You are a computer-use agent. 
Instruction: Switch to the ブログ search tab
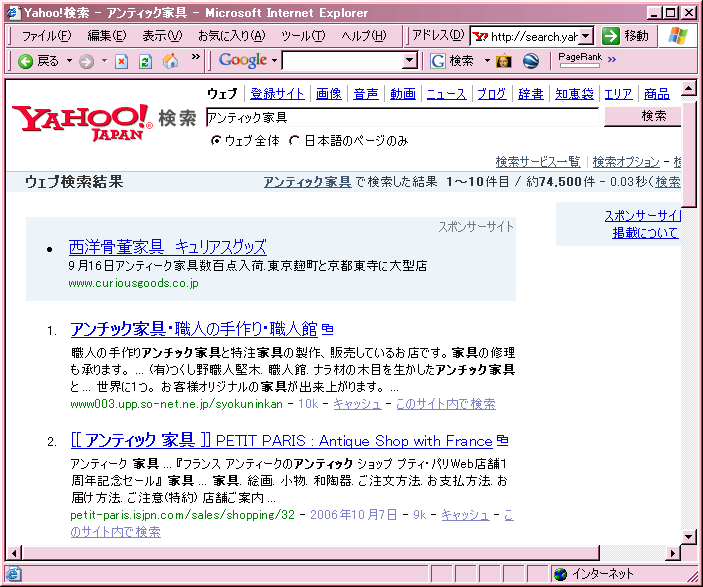[x=492, y=94]
